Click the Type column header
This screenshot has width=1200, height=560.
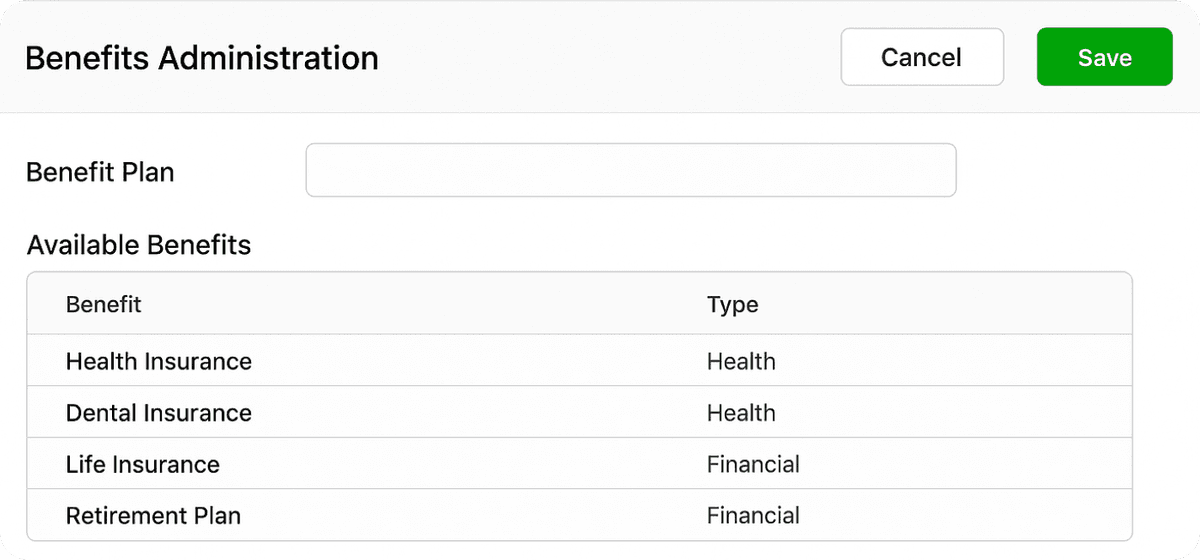732,304
